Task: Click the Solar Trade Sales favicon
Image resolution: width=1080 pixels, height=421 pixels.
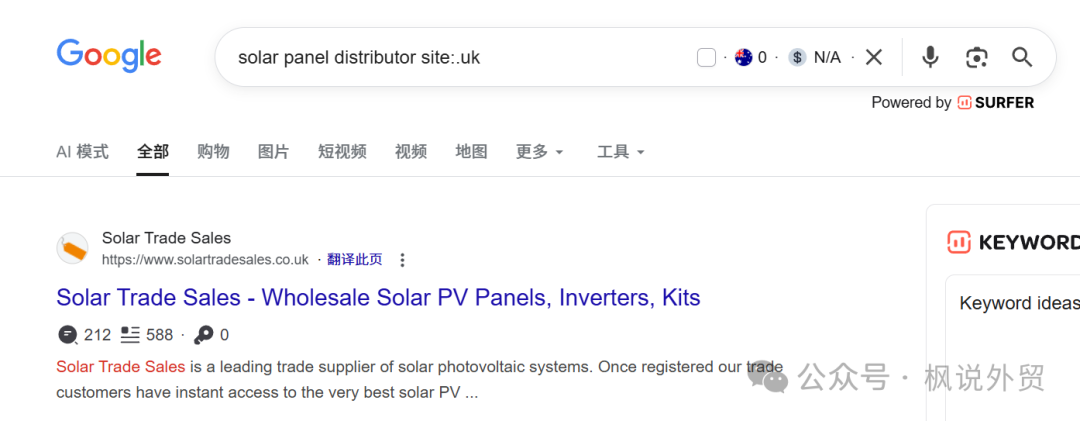Action: point(72,248)
